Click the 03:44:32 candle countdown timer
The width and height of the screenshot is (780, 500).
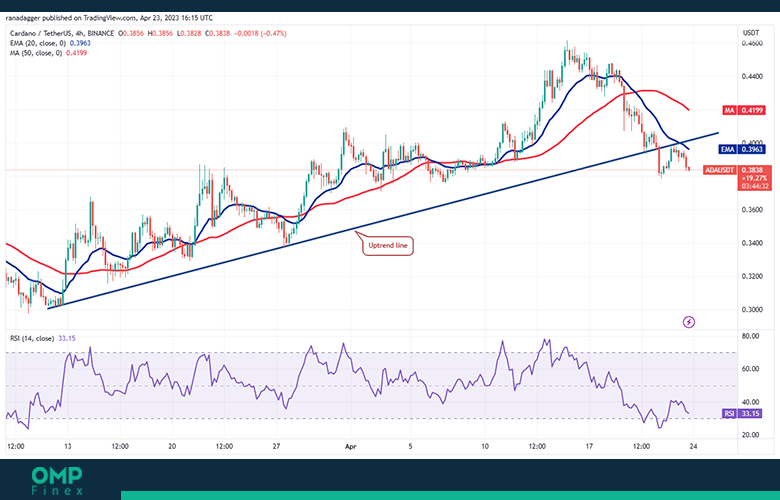click(x=755, y=186)
